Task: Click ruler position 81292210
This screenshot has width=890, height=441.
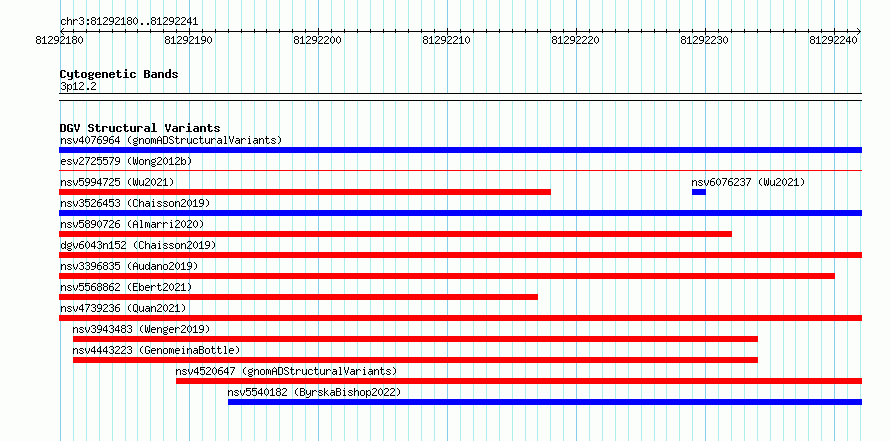Action: click(447, 40)
